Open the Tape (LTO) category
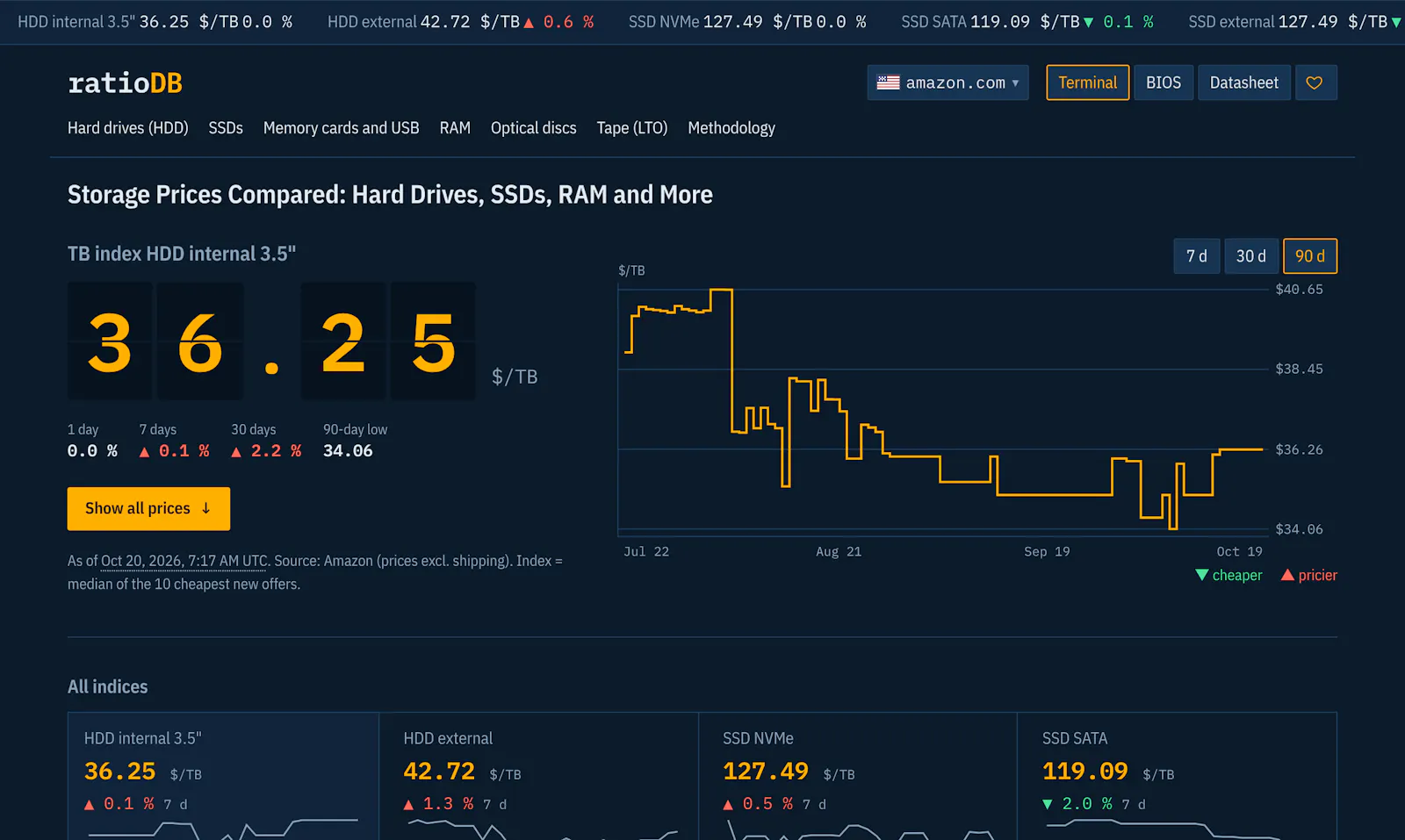The image size is (1405, 840). [x=632, y=128]
